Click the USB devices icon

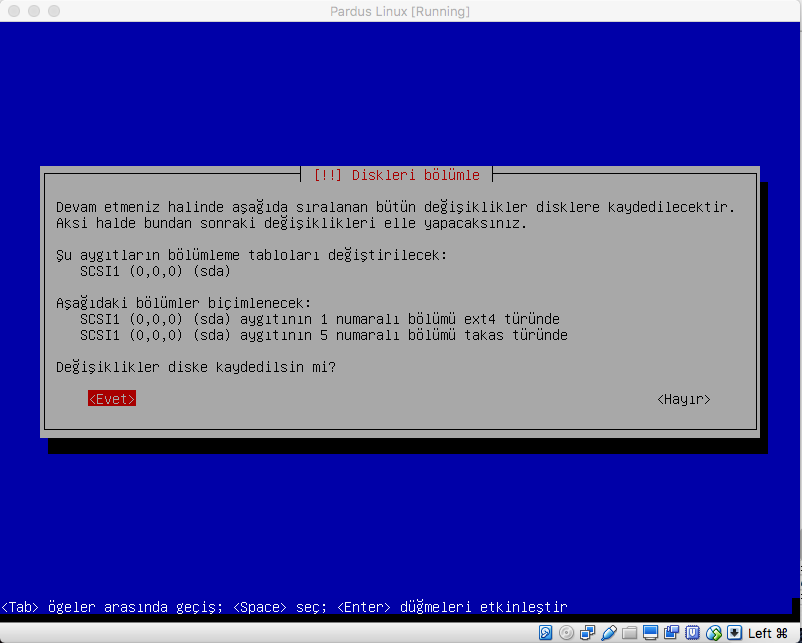click(609, 633)
